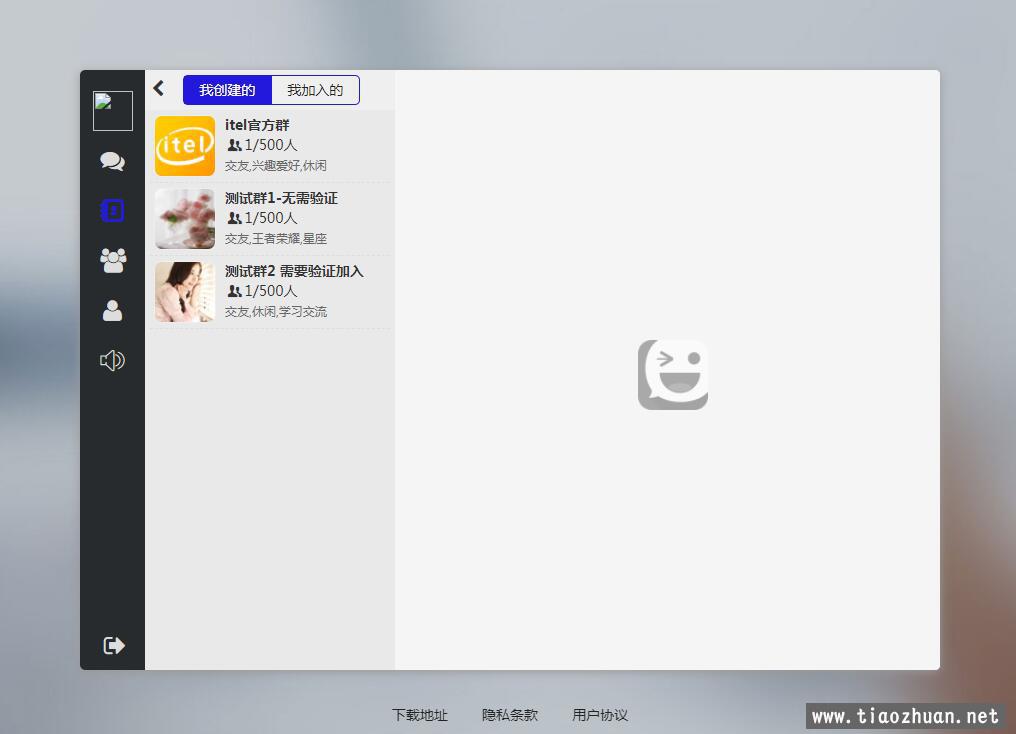Select the itel官方群 group name
The image size is (1016, 734).
tap(257, 125)
